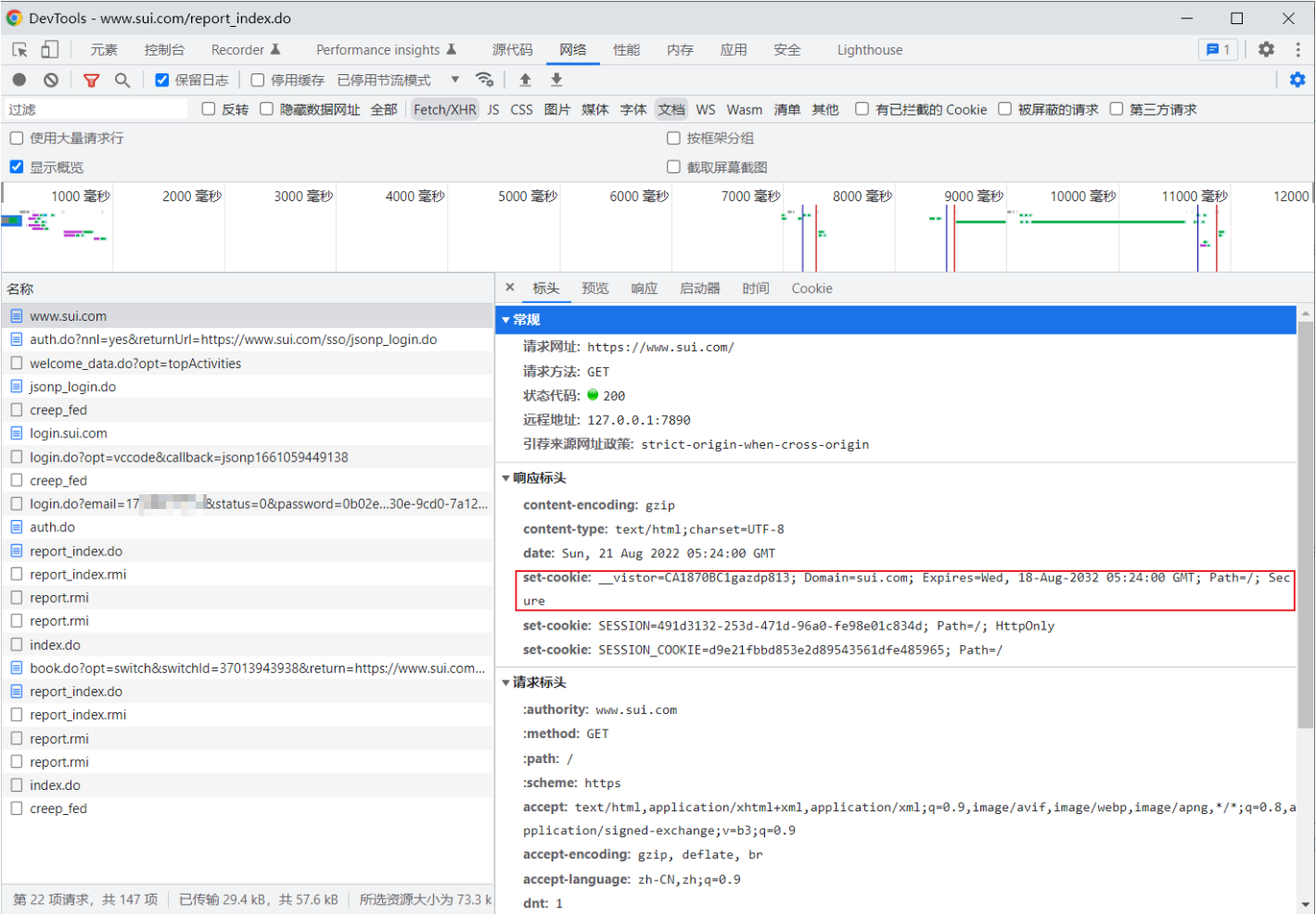Image resolution: width=1316 pixels, height=916 pixels.
Task: Open the network search magnifier
Action: [122, 80]
